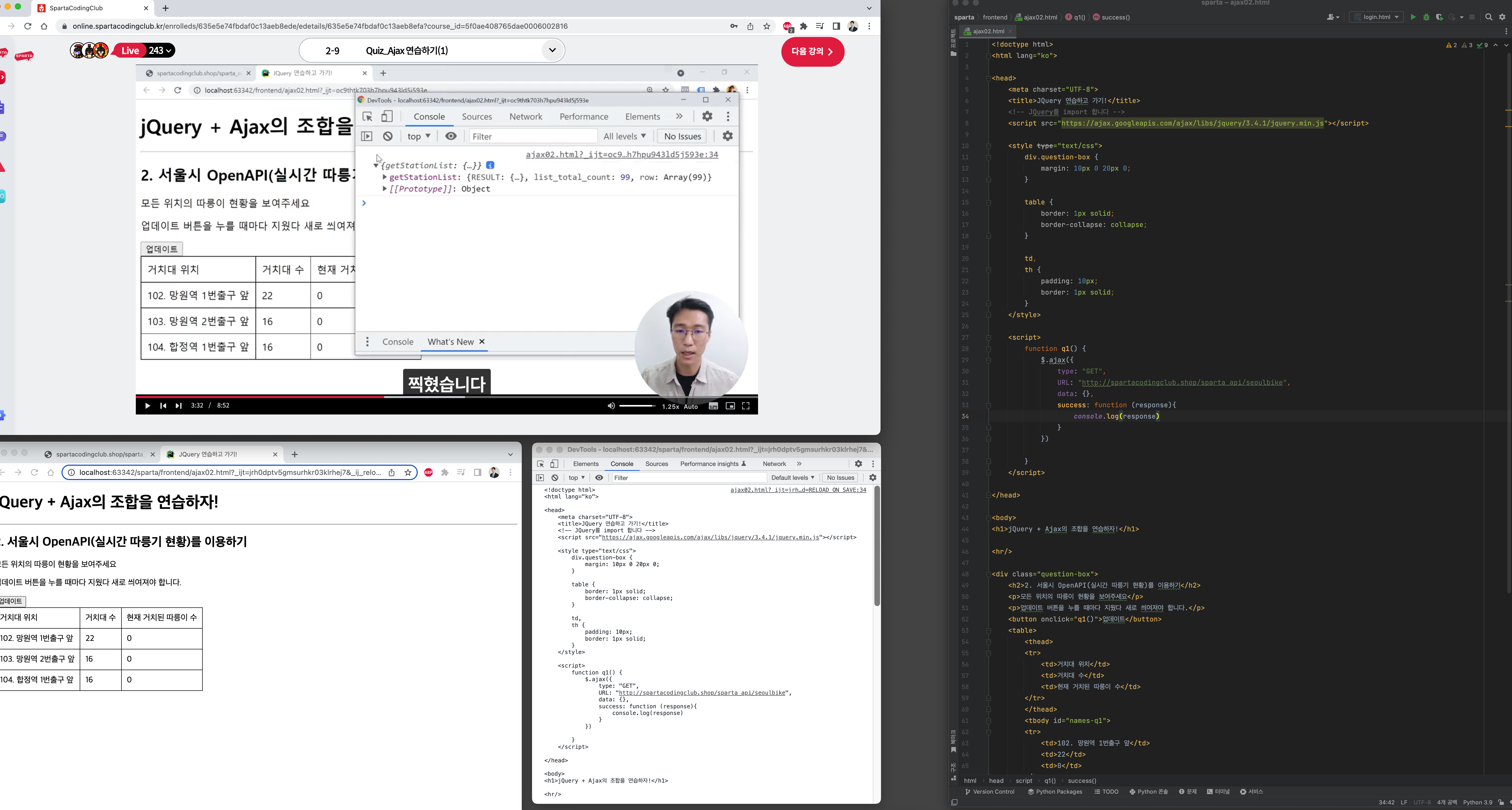Open the tab search chevron in top browser
The width and height of the screenshot is (1512, 810).
(x=869, y=8)
